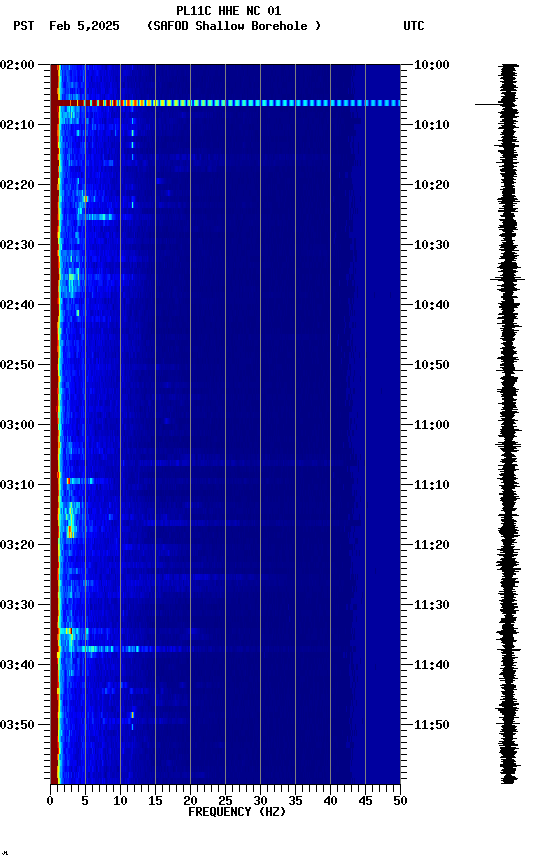This screenshot has width=552, height=864.
Task: Click the SAFOD Shallow Borehole label
Action: click(234, 26)
